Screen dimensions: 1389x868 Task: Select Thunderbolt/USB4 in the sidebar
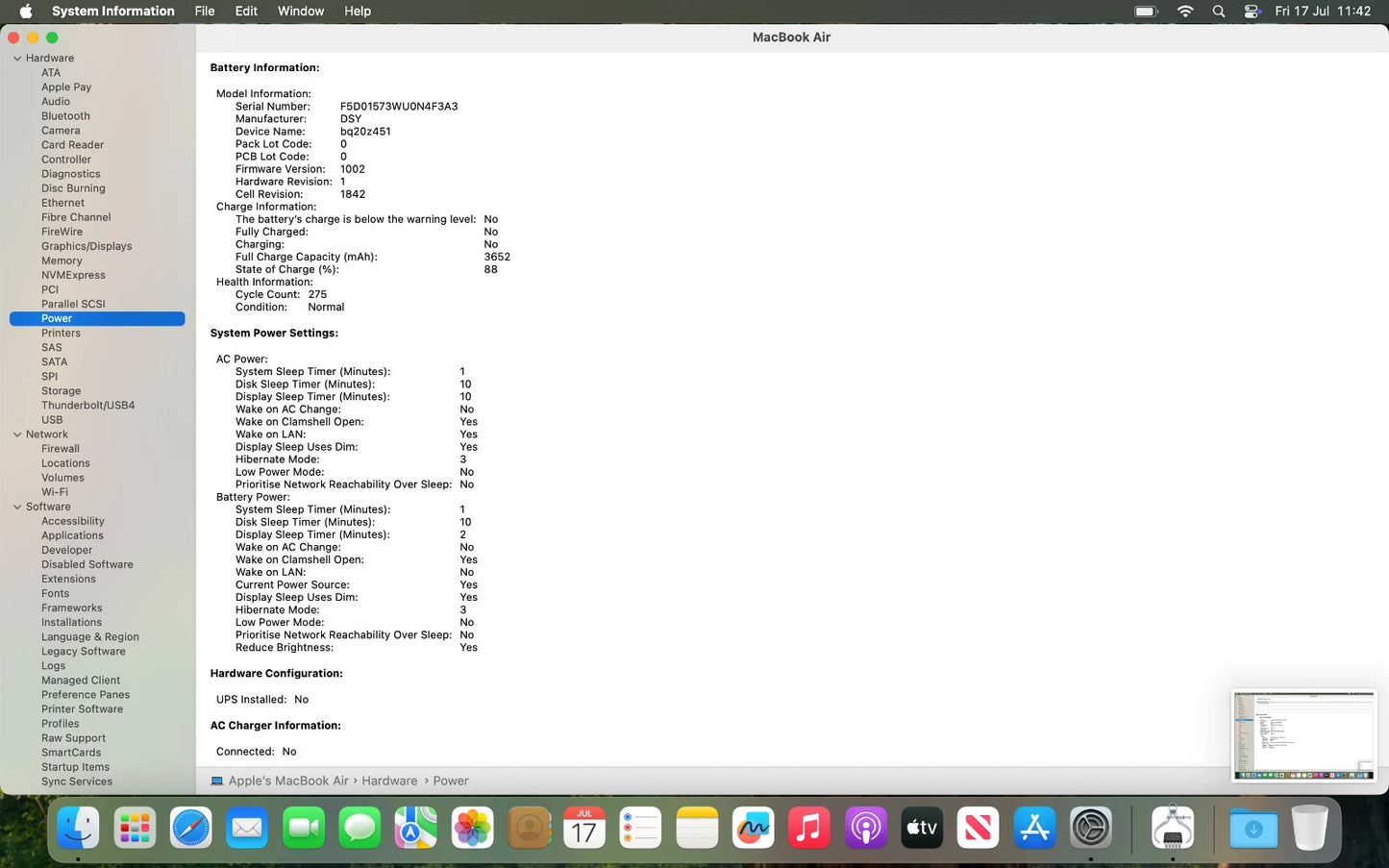[x=87, y=406]
